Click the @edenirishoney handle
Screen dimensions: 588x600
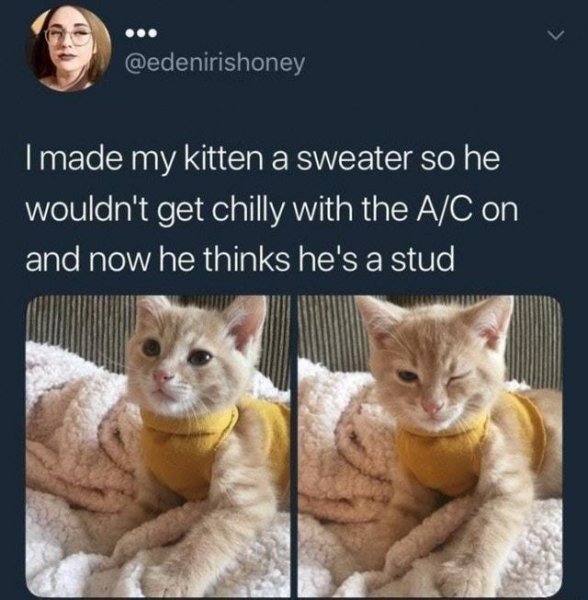215,63
